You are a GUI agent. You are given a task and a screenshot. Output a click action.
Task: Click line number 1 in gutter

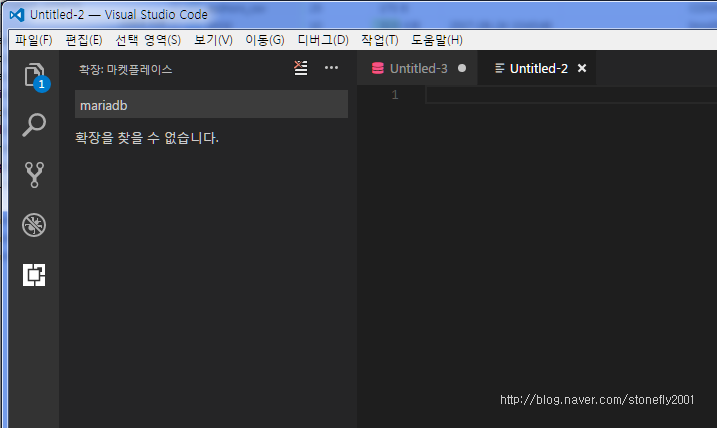click(x=395, y=95)
